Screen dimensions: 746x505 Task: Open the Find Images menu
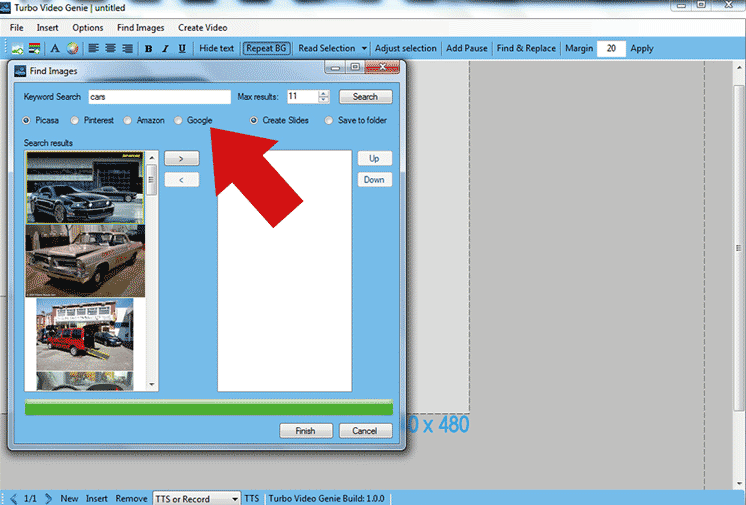tap(140, 28)
